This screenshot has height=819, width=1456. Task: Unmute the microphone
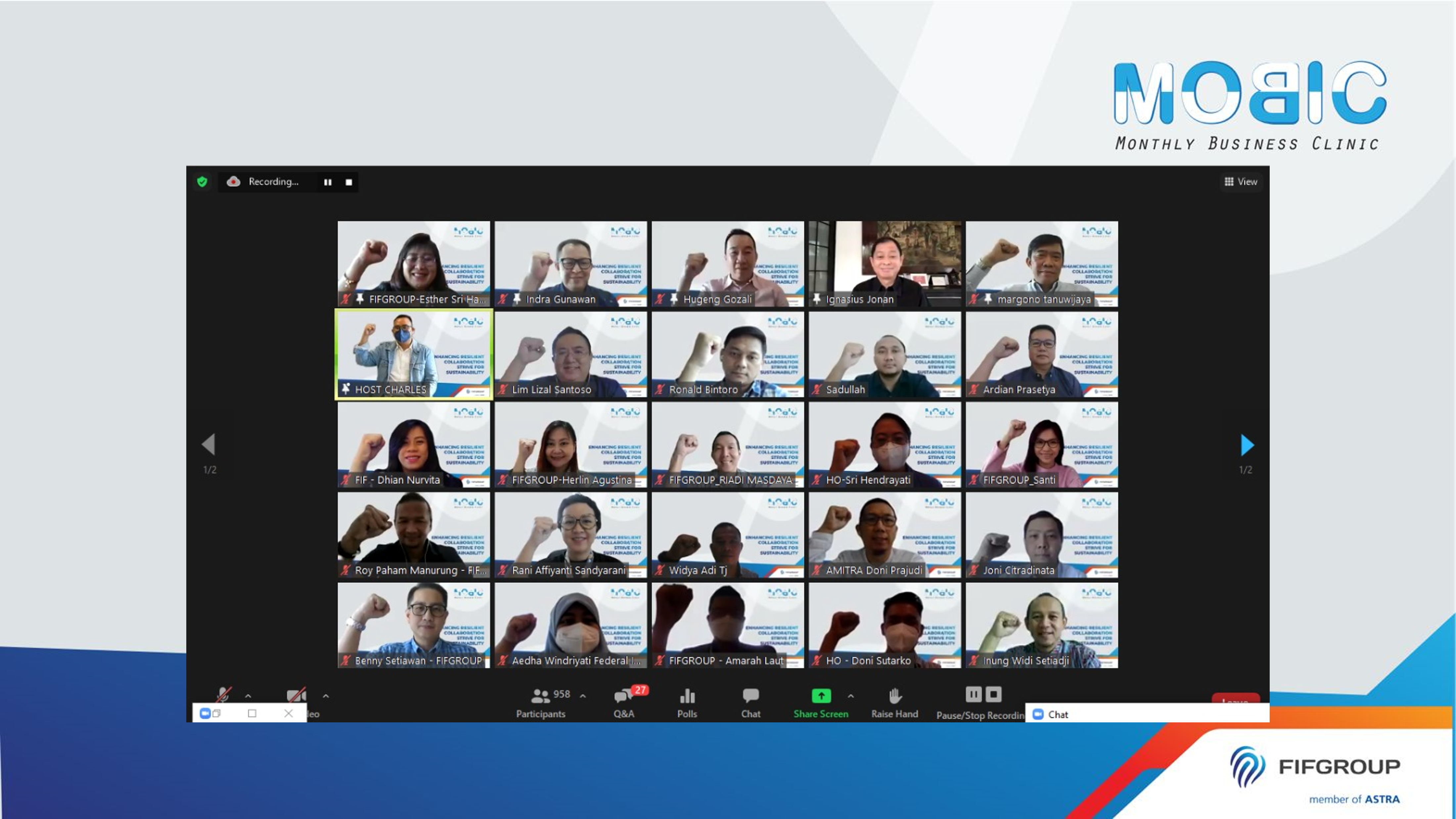coord(223,695)
